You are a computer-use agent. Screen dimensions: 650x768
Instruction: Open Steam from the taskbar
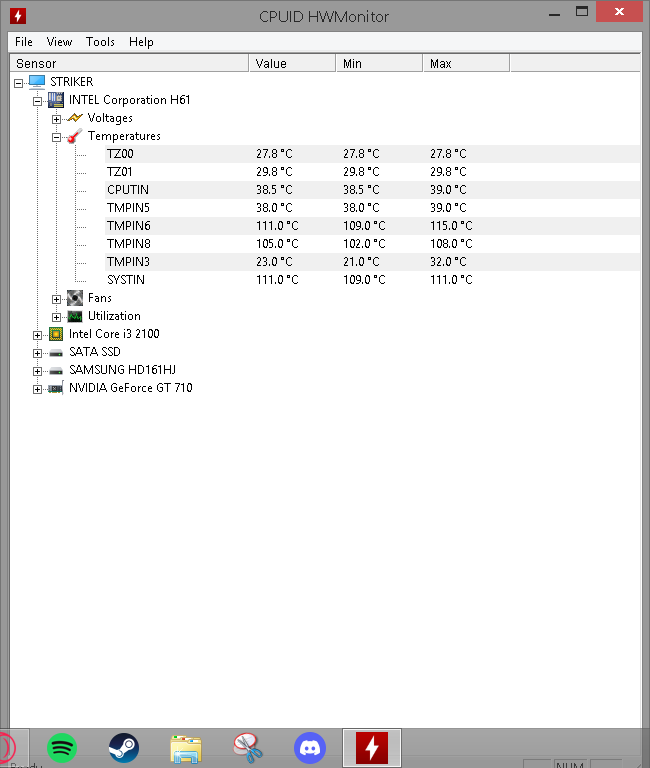(123, 748)
